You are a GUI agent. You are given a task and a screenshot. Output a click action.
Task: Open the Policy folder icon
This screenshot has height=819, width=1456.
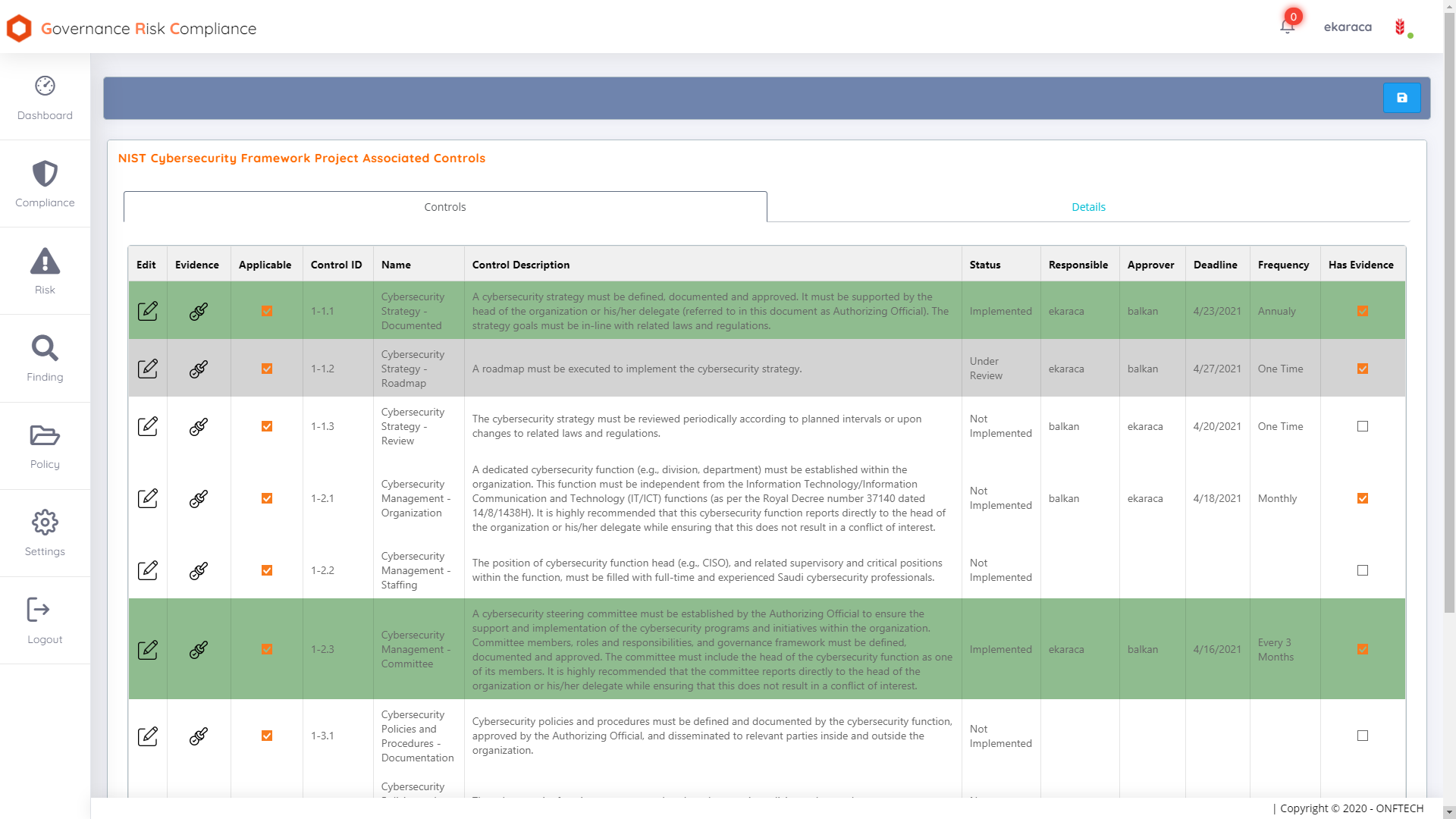[x=45, y=435]
